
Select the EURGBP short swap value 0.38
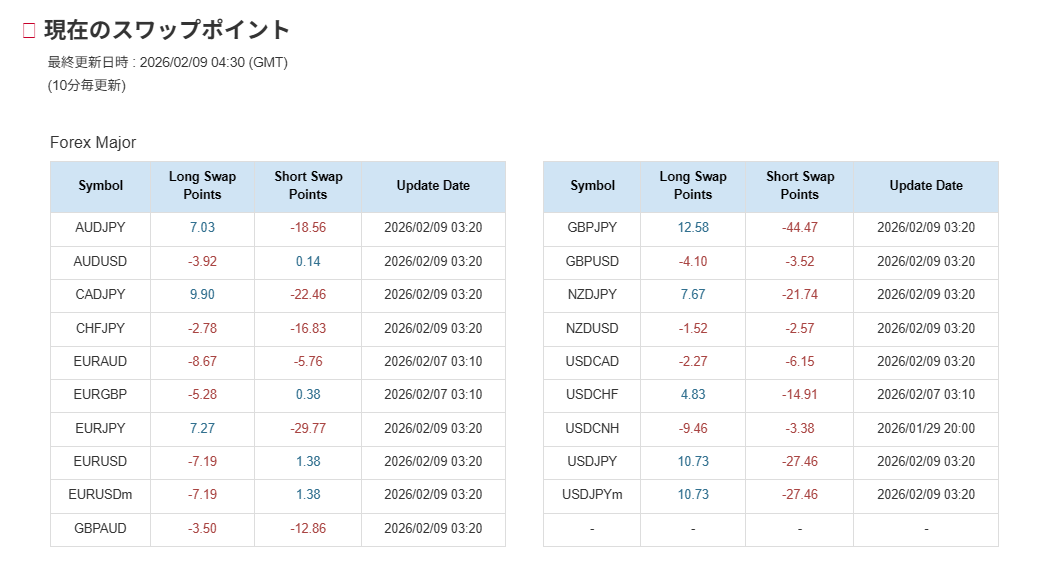point(308,395)
